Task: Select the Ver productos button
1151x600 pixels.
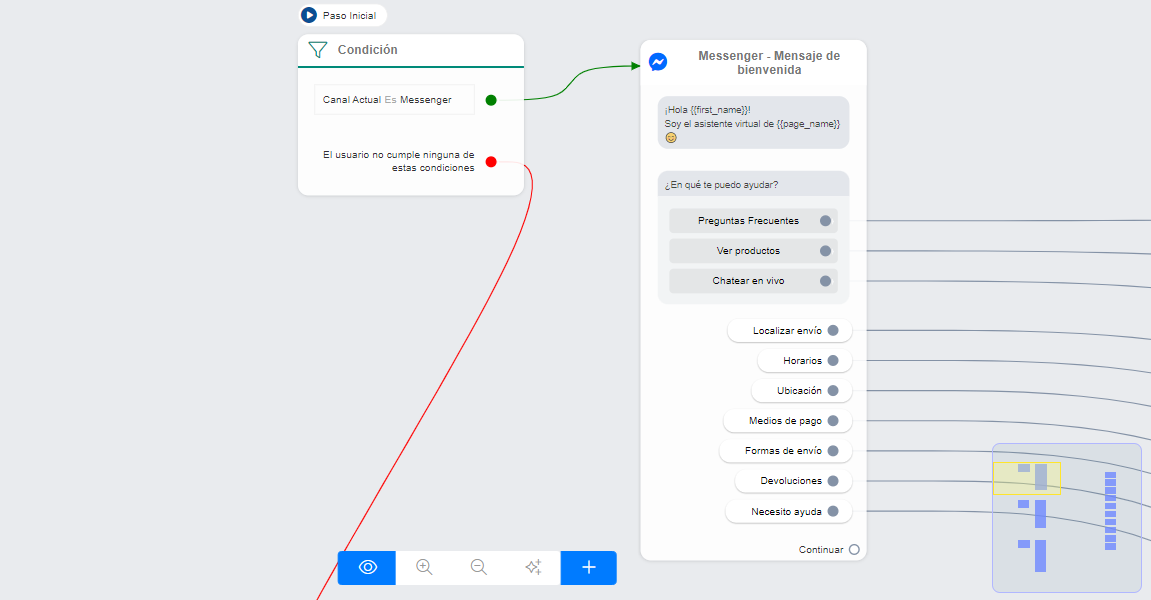Action: (748, 251)
